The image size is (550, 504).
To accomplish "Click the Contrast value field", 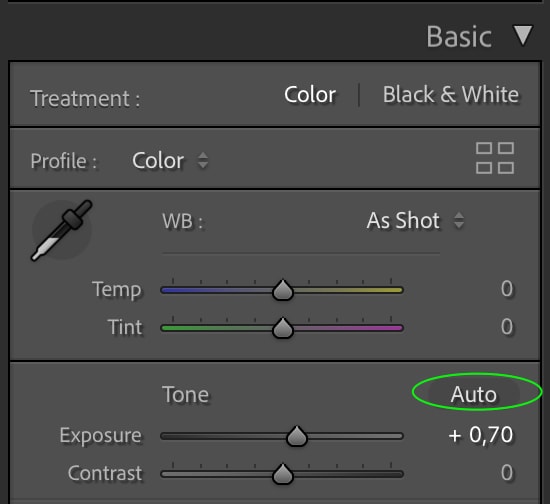I will tap(507, 472).
